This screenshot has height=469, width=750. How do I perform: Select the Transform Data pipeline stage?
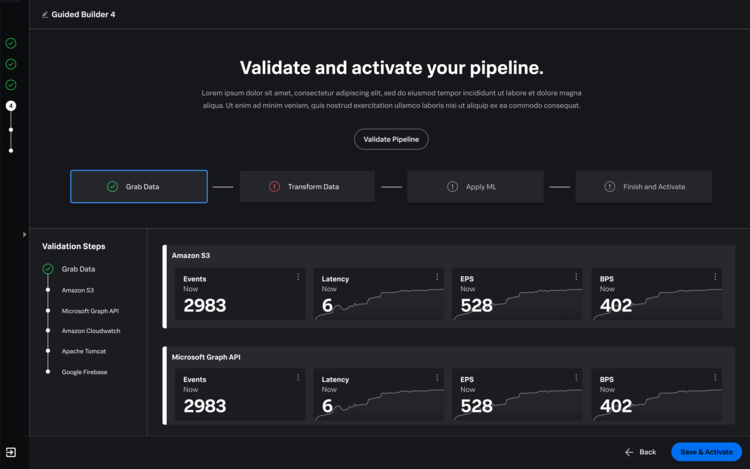(307, 186)
